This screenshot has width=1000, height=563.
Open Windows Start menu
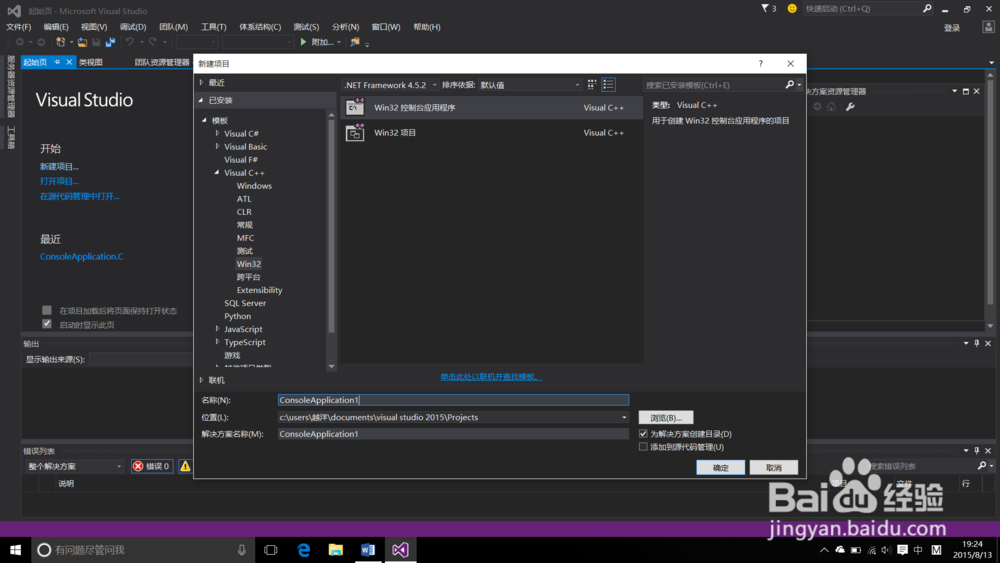(15, 550)
